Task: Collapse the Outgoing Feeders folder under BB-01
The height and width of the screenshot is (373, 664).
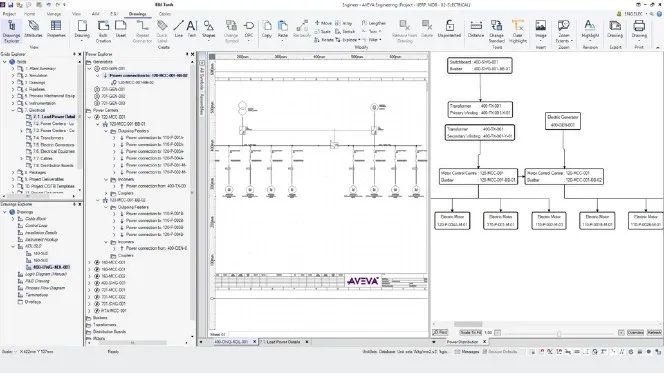Action: [x=106, y=131]
